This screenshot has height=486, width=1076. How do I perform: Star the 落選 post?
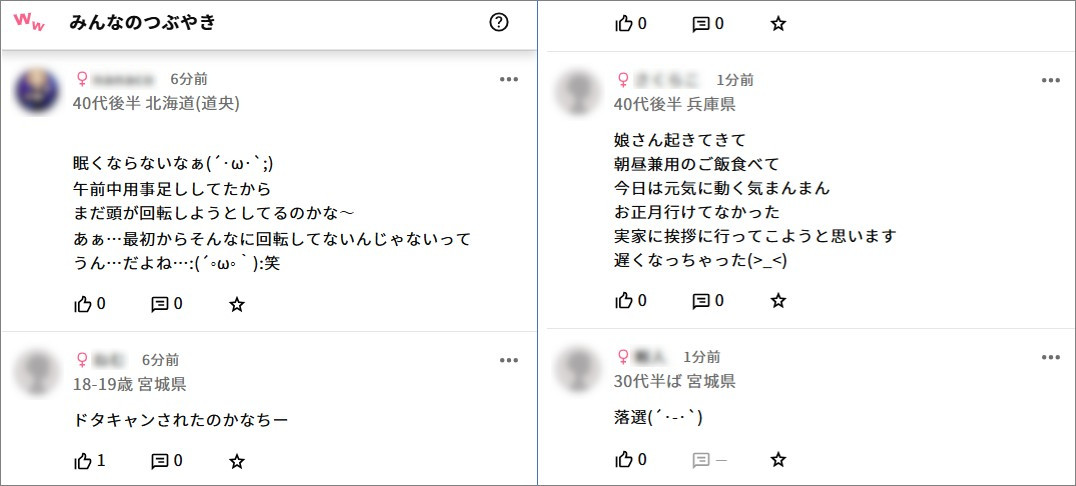pyautogui.click(x=778, y=459)
